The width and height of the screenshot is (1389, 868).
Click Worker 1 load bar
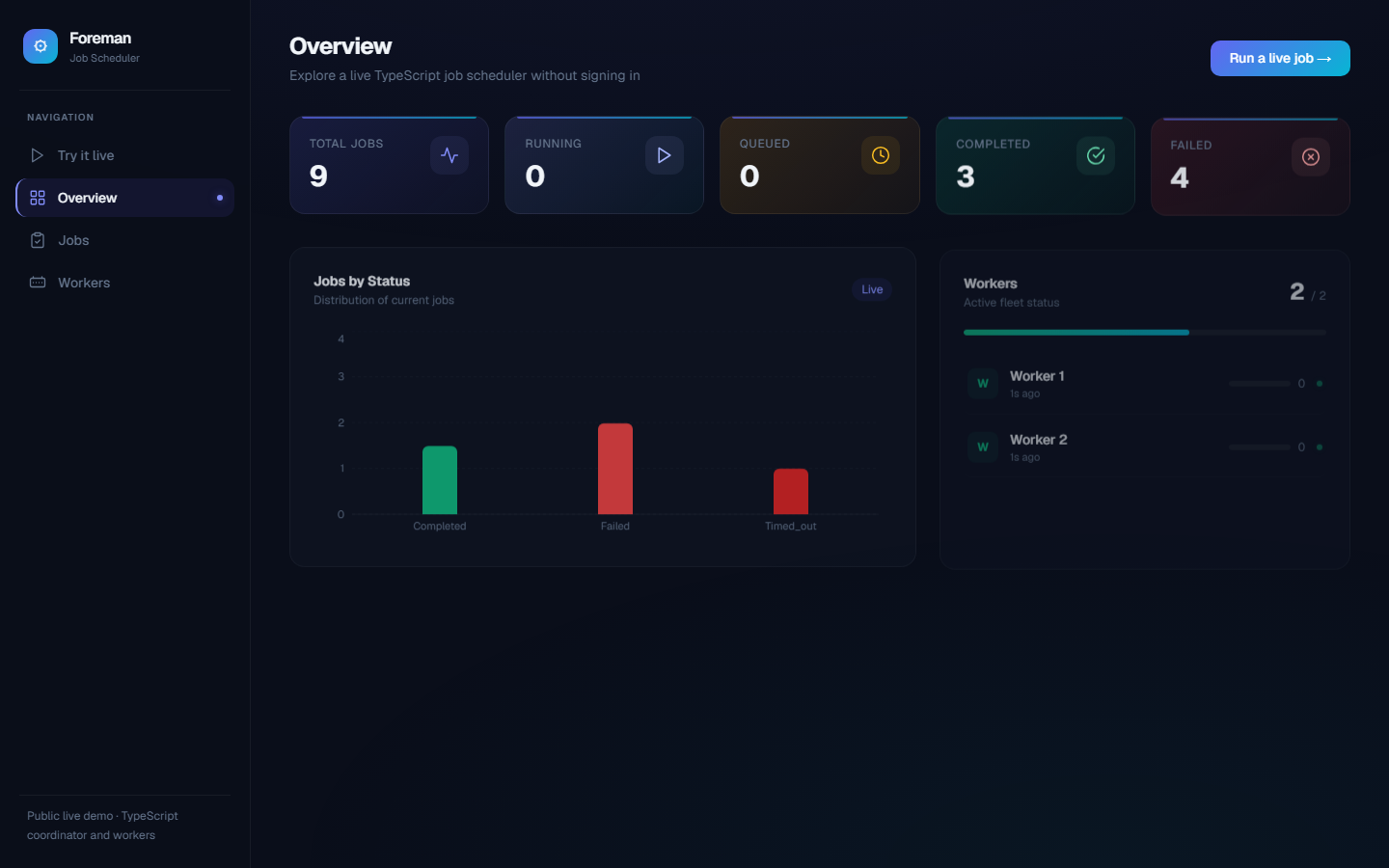tap(1260, 384)
